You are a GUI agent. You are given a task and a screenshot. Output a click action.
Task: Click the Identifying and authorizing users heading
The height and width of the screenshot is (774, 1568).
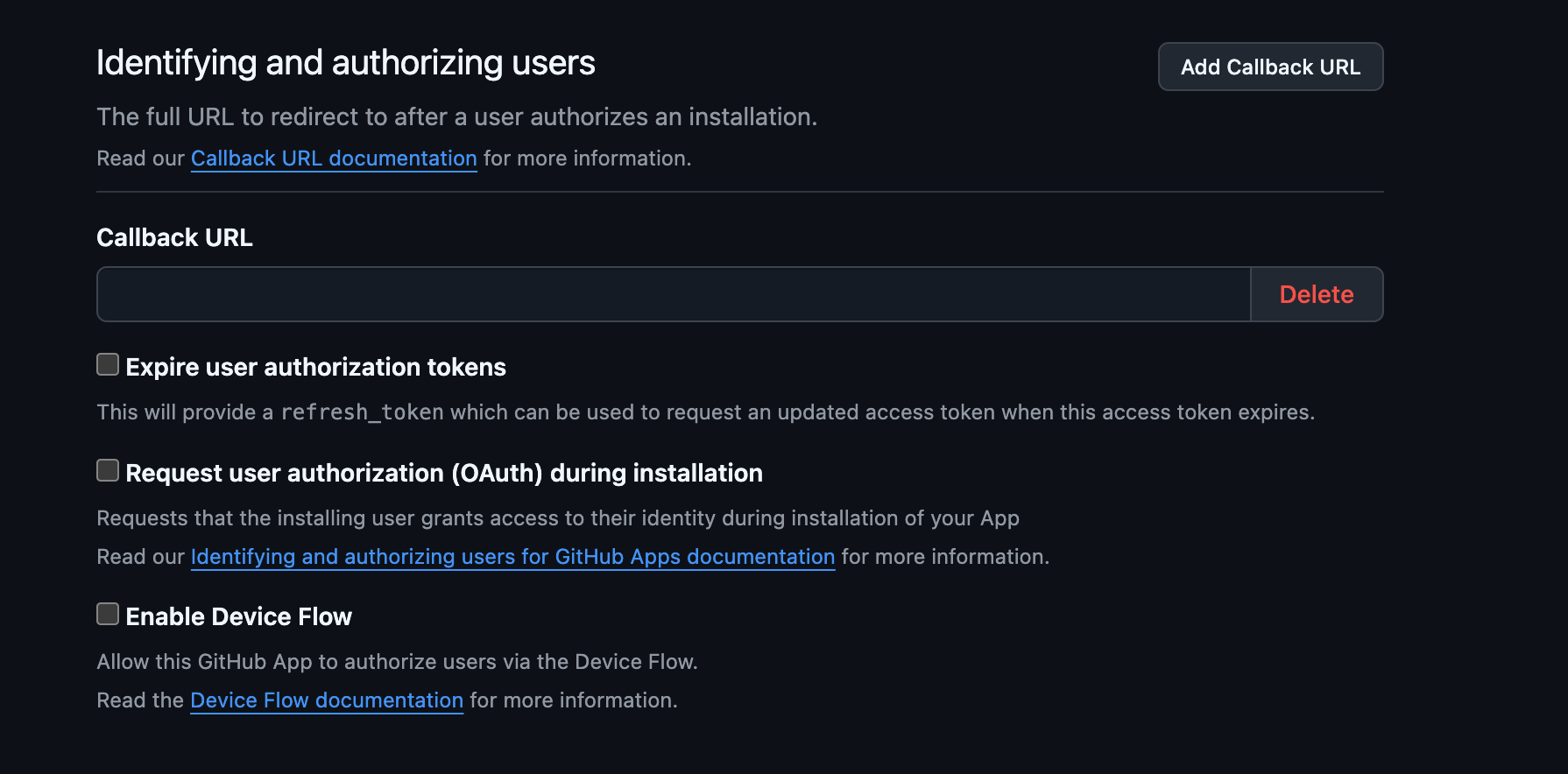346,63
